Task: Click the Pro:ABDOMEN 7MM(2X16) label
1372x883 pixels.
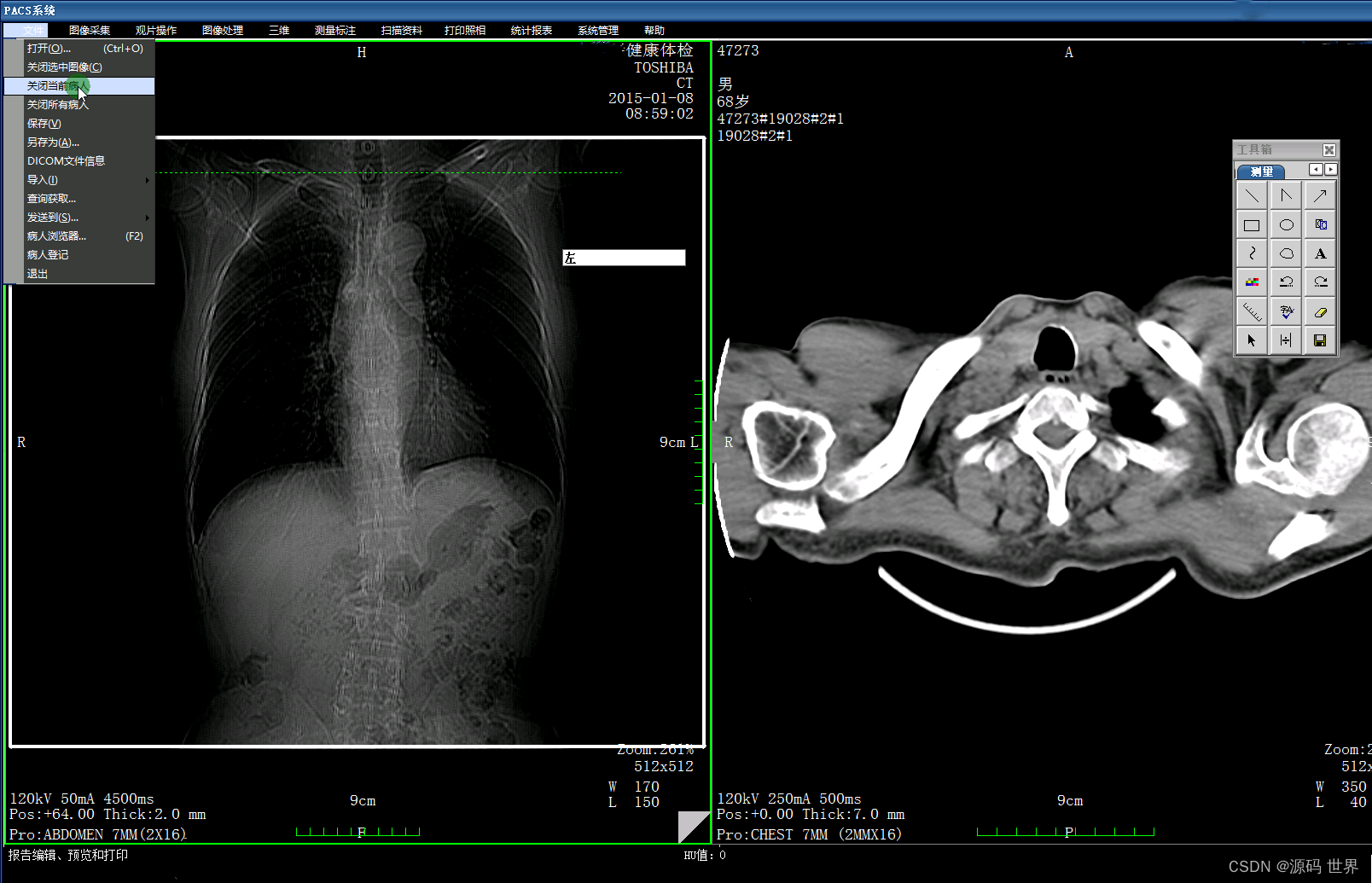Action: [x=97, y=834]
